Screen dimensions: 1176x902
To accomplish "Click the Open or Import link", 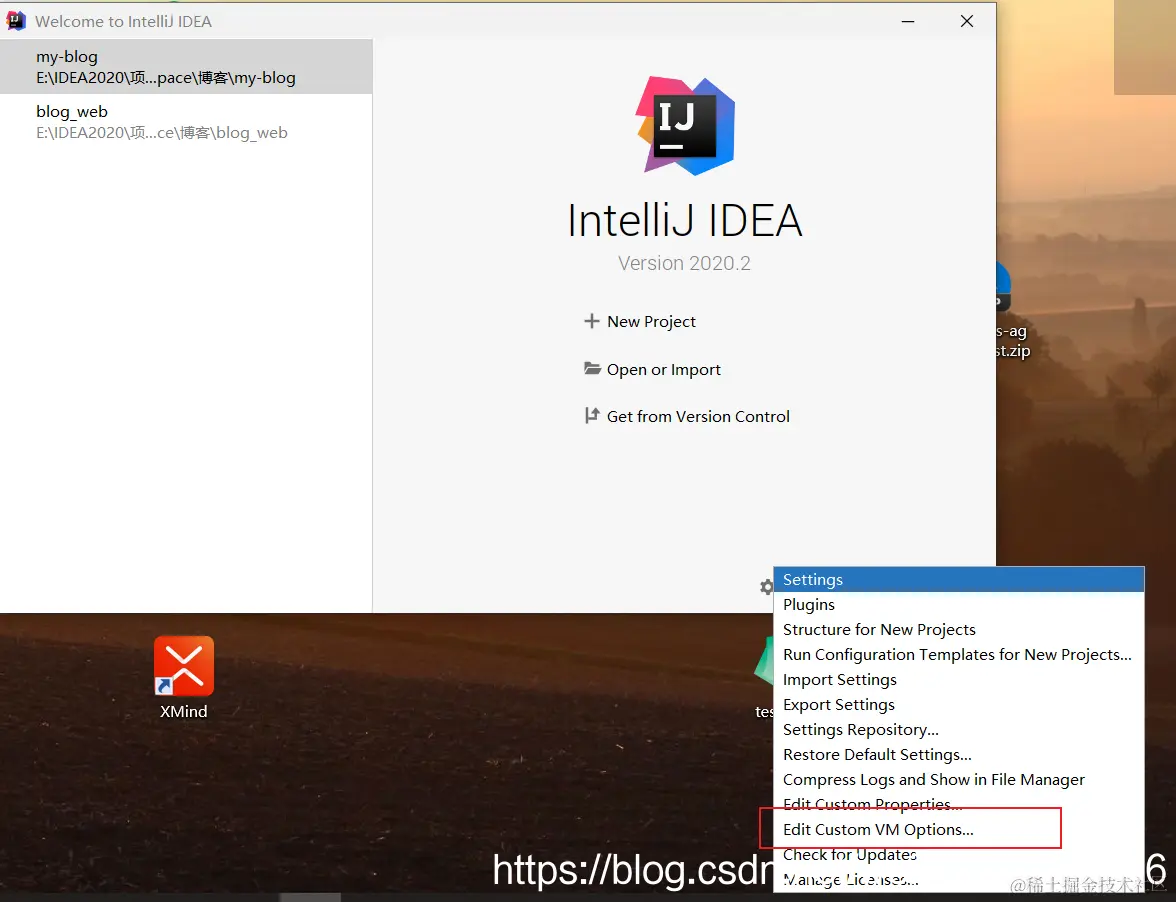I will 663,370.
